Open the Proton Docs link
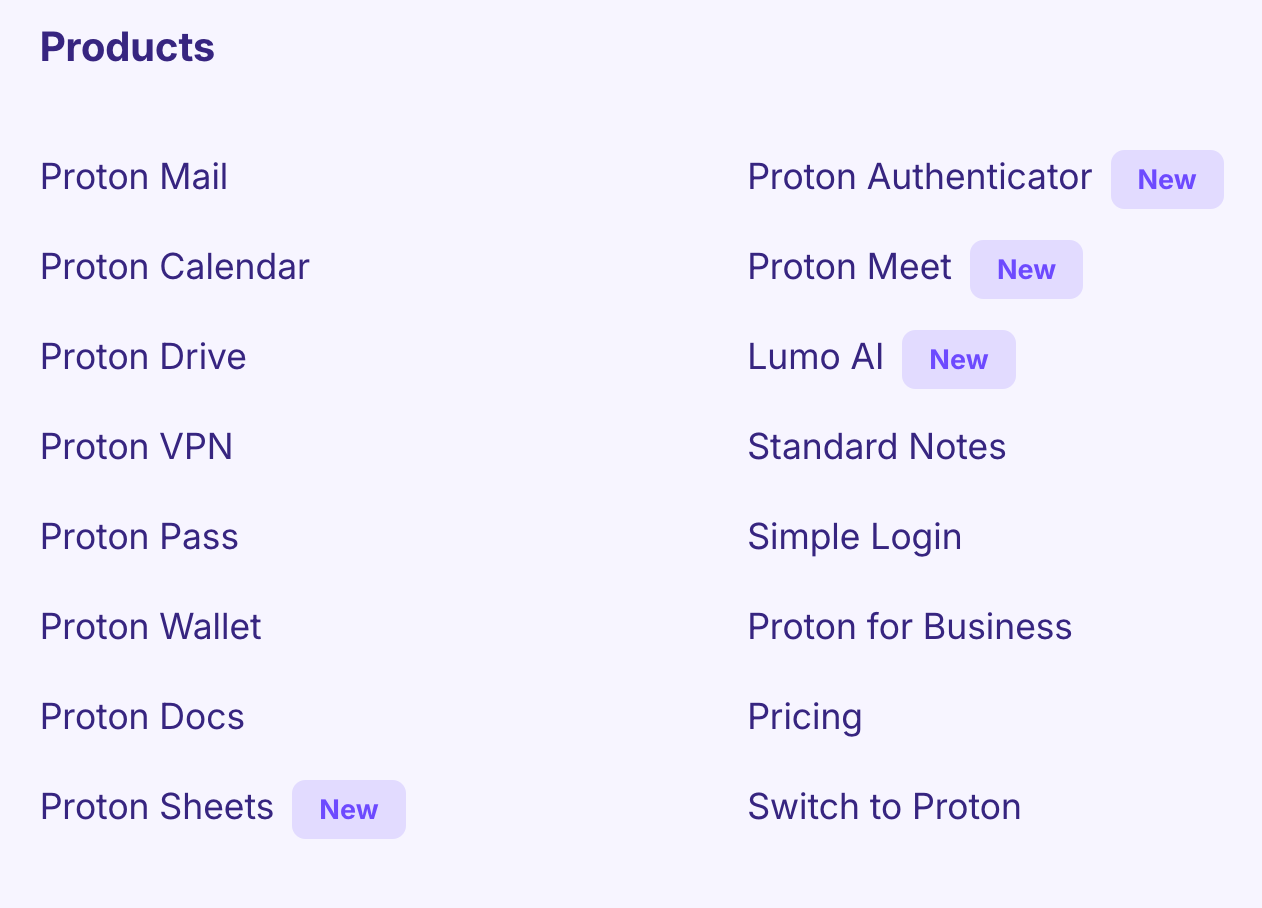 (142, 718)
